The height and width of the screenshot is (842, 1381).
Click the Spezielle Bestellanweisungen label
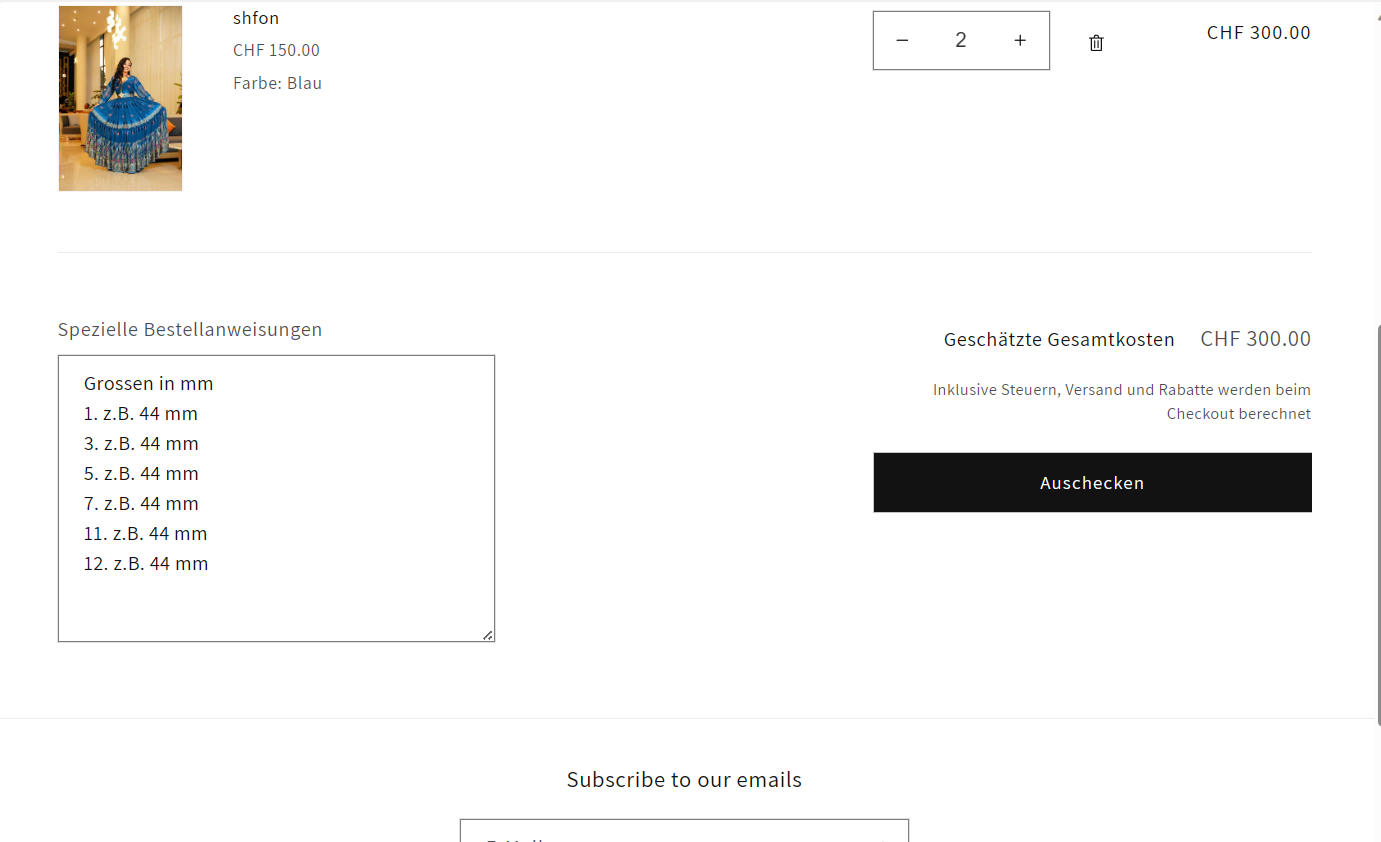point(190,330)
